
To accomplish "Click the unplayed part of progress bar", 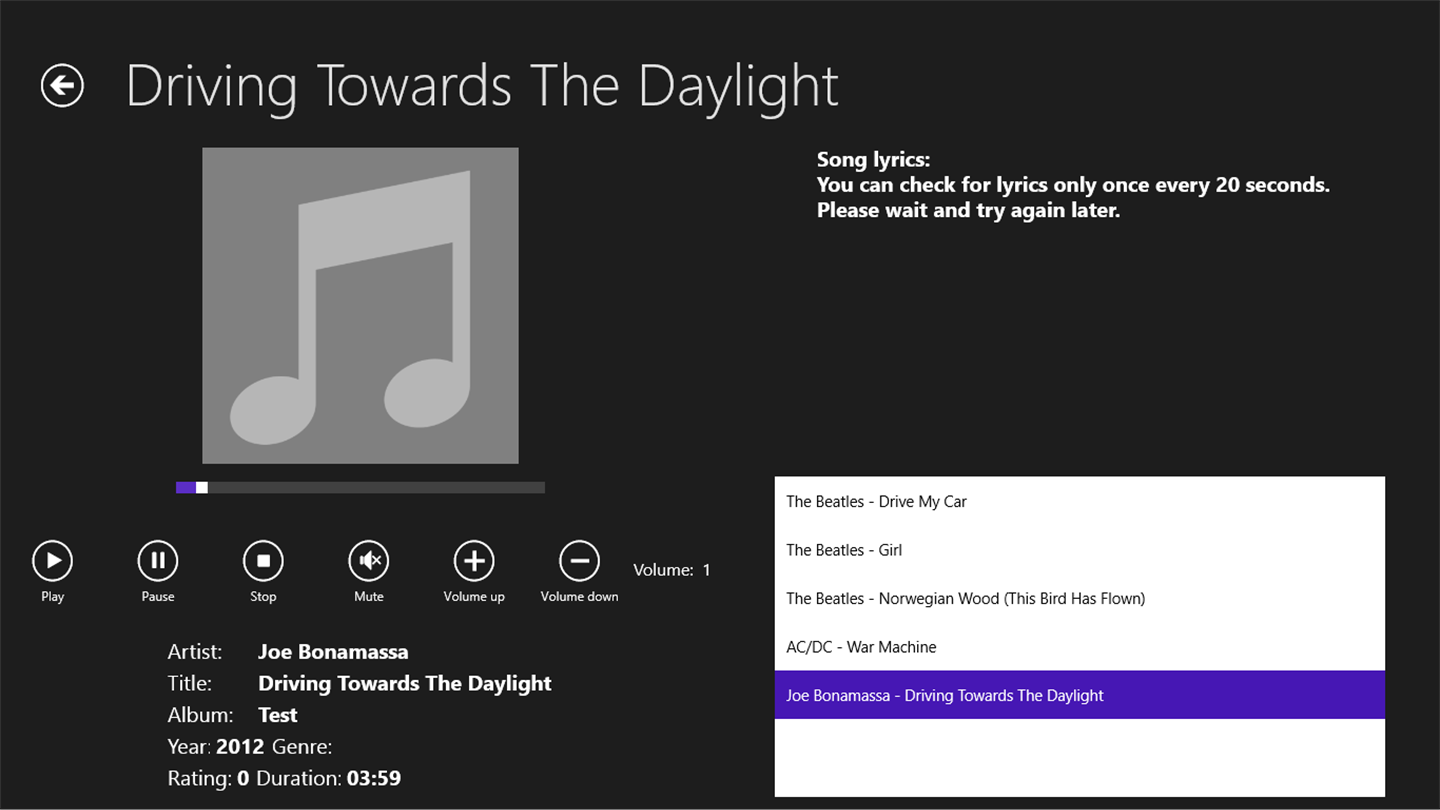I will pyautogui.click(x=380, y=488).
